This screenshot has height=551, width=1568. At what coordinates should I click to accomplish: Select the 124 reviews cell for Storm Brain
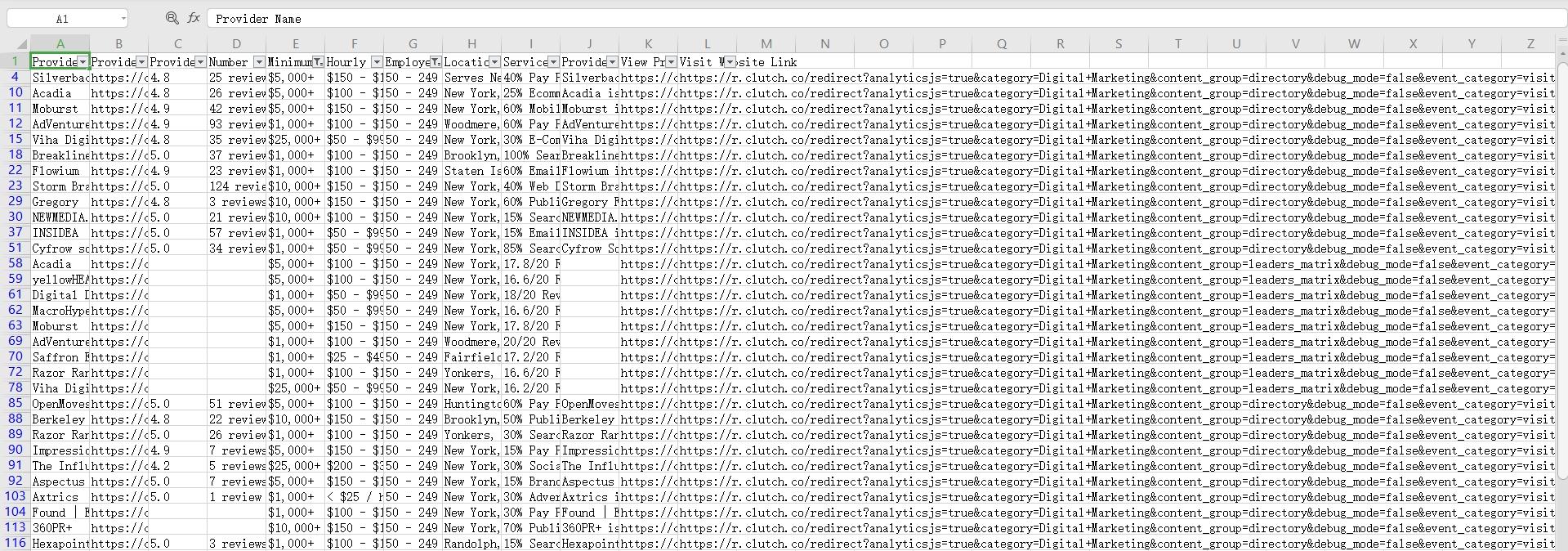tap(236, 186)
